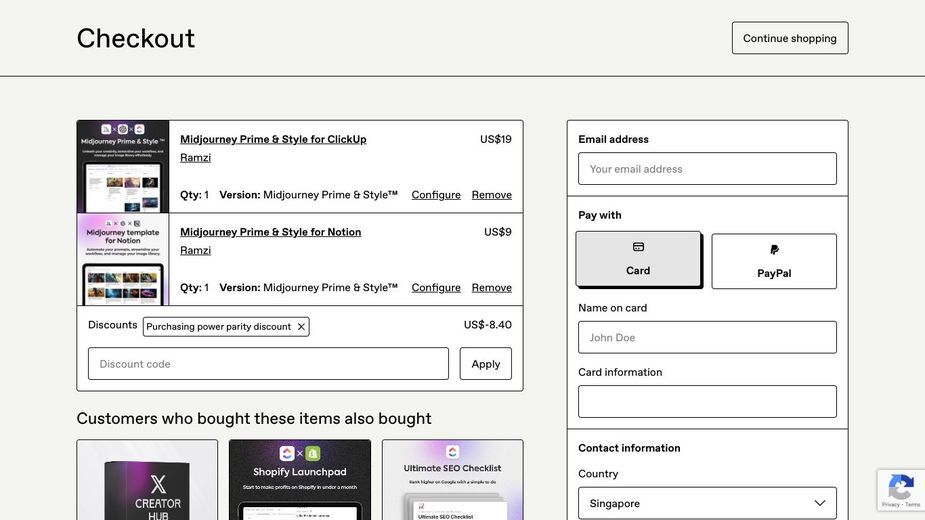Remove the Notion product from cart
Image resolution: width=925 pixels, height=520 pixels.
tap(491, 287)
